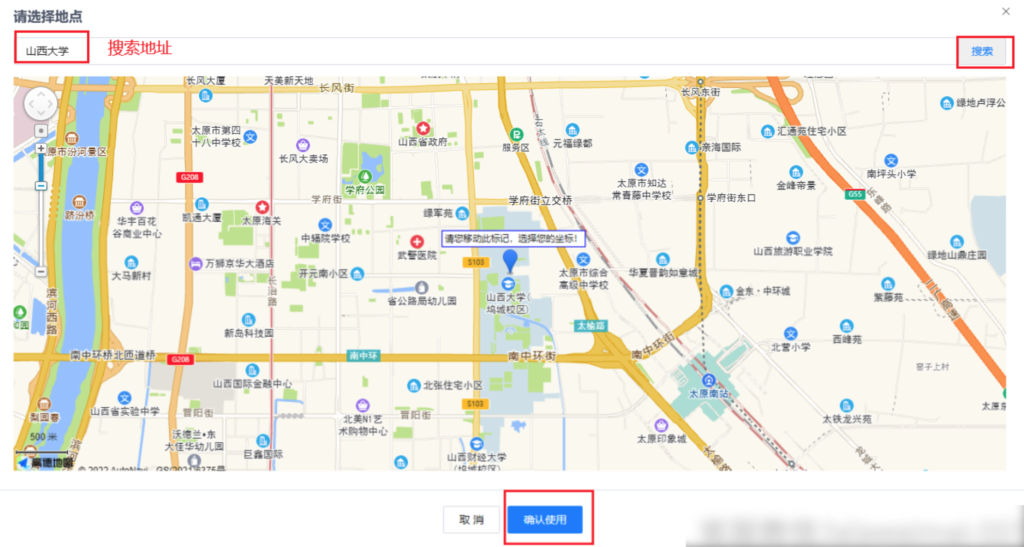Click the 太原南站 station icon
The width and height of the screenshot is (1024, 547).
click(x=708, y=380)
